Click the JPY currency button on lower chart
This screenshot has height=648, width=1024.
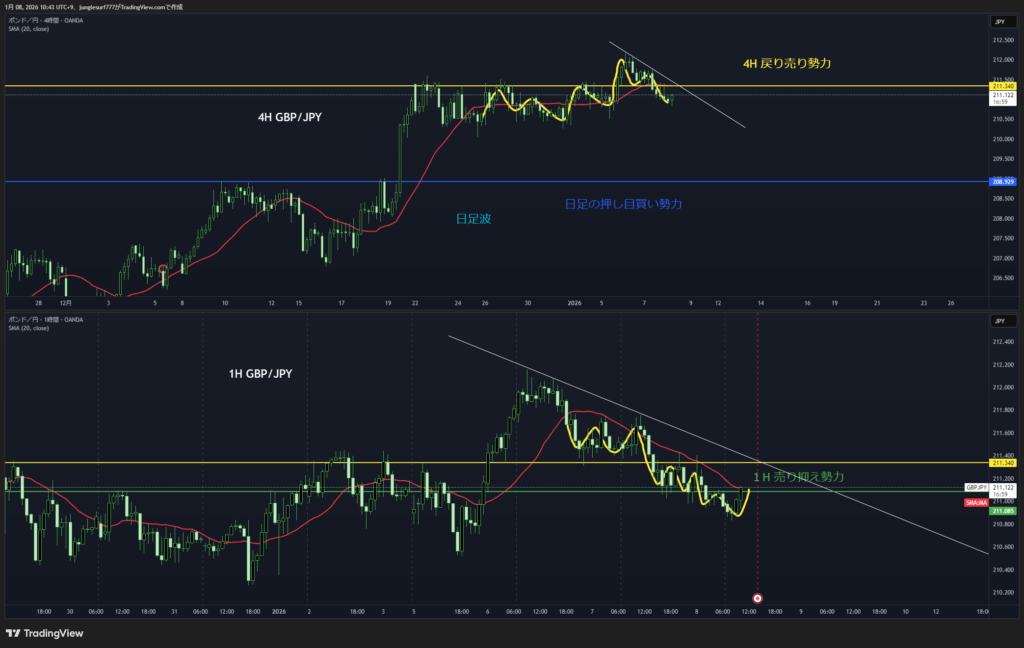pyautogui.click(x=1000, y=321)
